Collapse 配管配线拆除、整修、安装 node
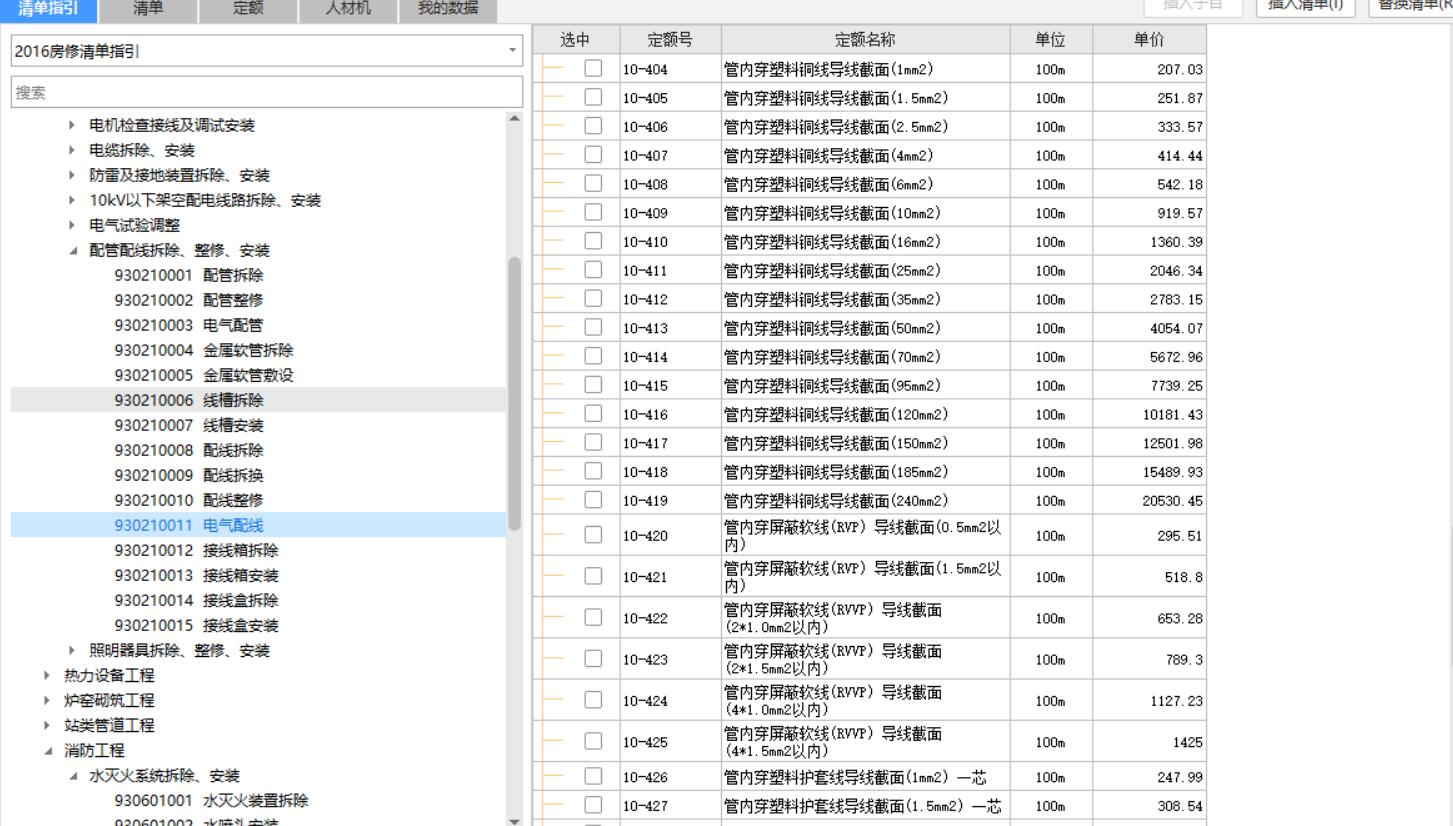The width and height of the screenshot is (1453, 826). tap(72, 250)
